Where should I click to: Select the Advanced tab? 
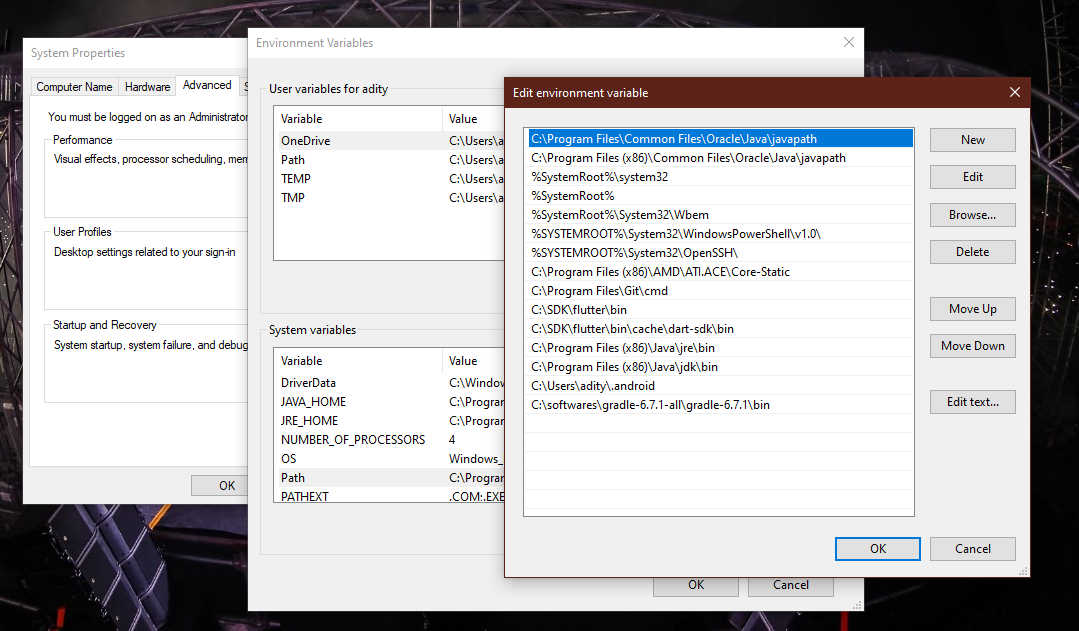tap(206, 85)
